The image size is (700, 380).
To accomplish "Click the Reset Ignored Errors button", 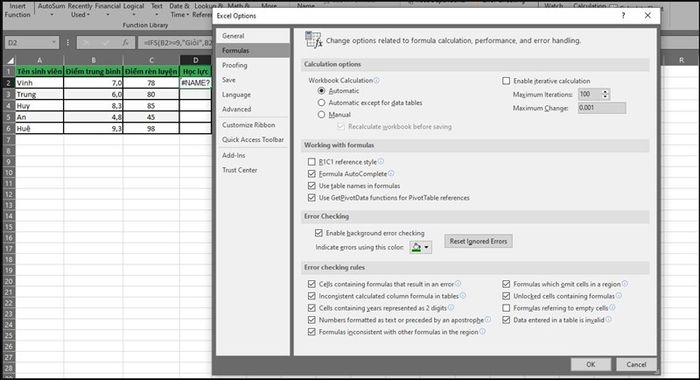I will coord(478,241).
